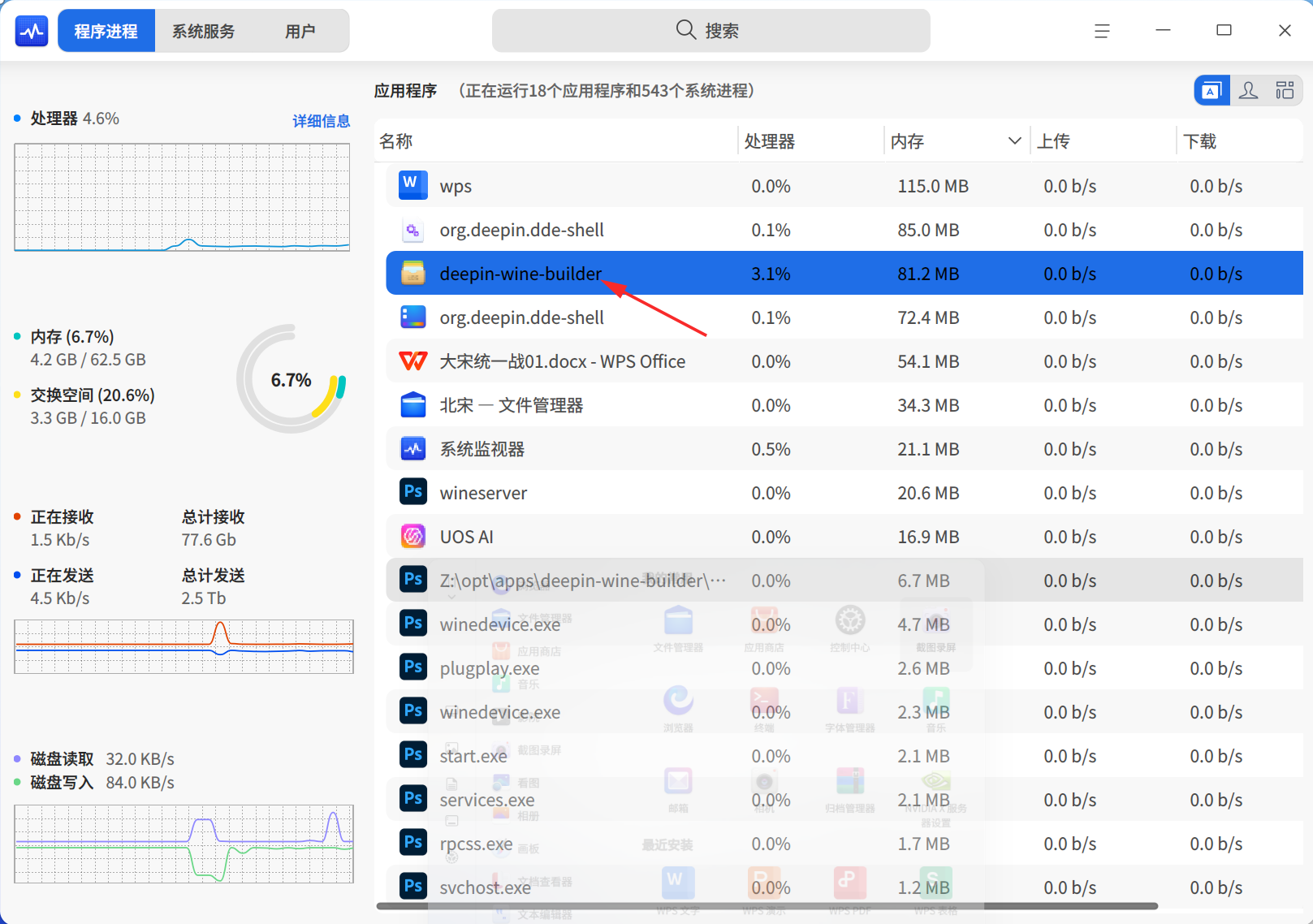The width and height of the screenshot is (1313, 924).
Task: Sort by 名称 column header
Action: point(556,141)
